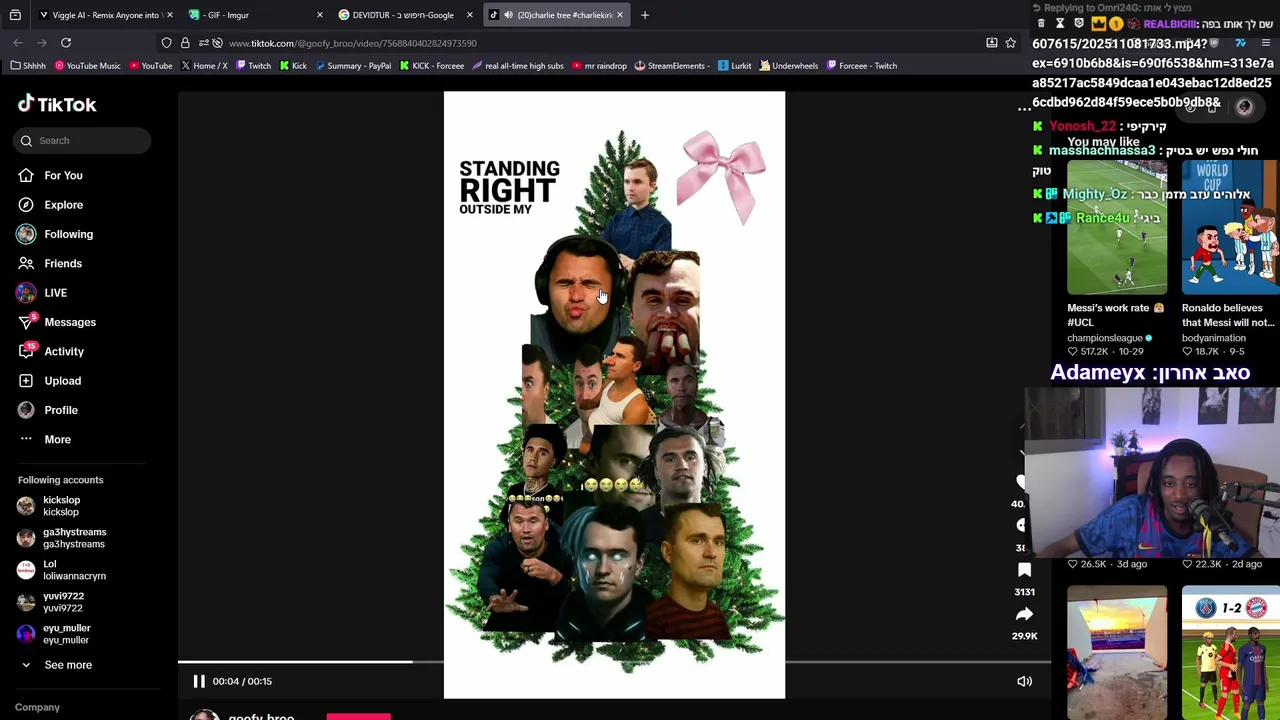The height and width of the screenshot is (720, 1280).
Task: Click the video player area
Action: [614, 394]
